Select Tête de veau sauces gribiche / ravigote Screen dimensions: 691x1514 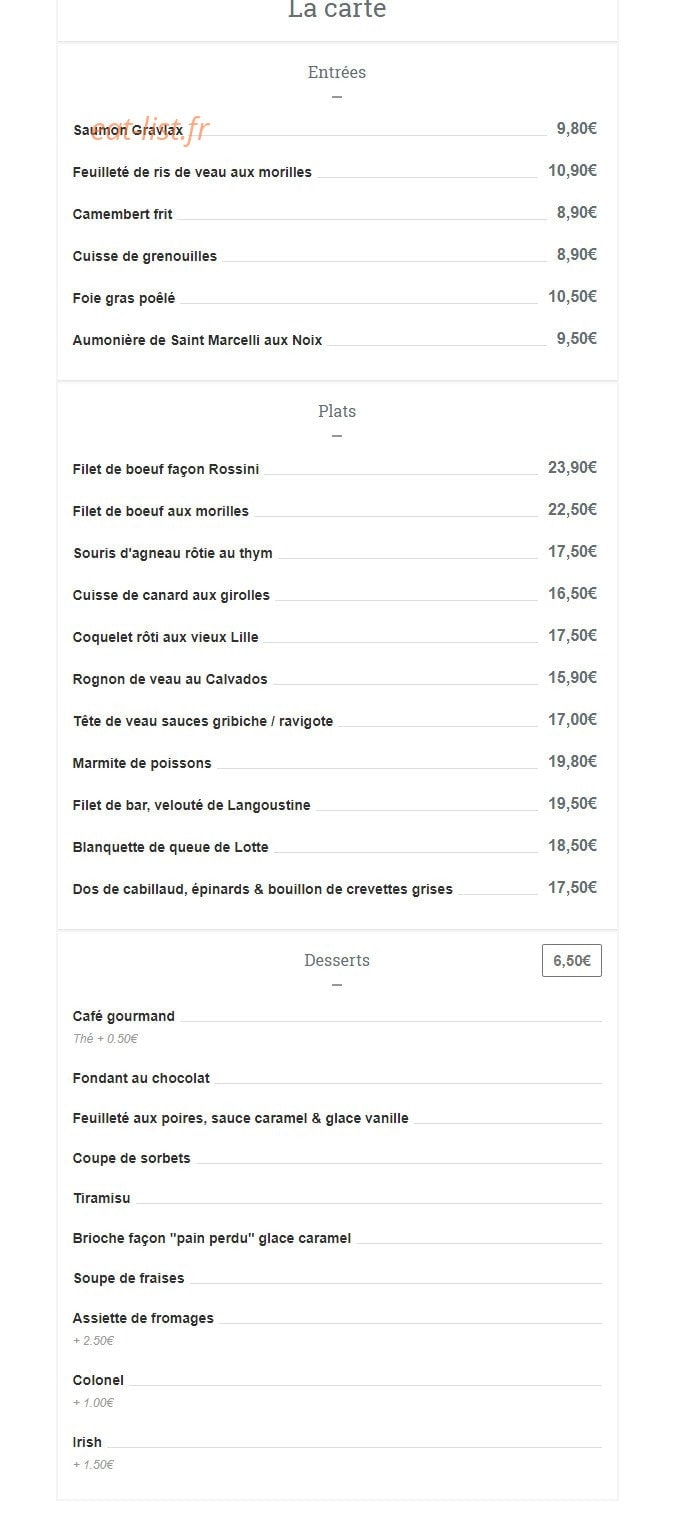(x=203, y=721)
